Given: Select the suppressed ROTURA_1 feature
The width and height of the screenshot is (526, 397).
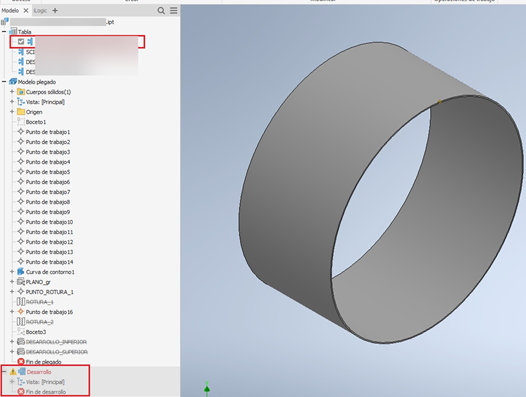Looking at the screenshot, I should click(40, 302).
